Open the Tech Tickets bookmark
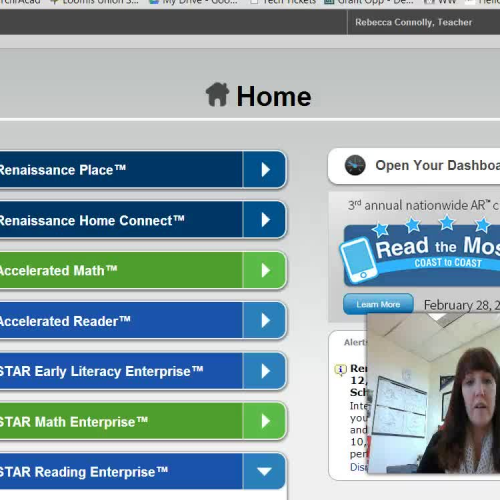Screen dimensions: 500x500 click(x=283, y=2)
